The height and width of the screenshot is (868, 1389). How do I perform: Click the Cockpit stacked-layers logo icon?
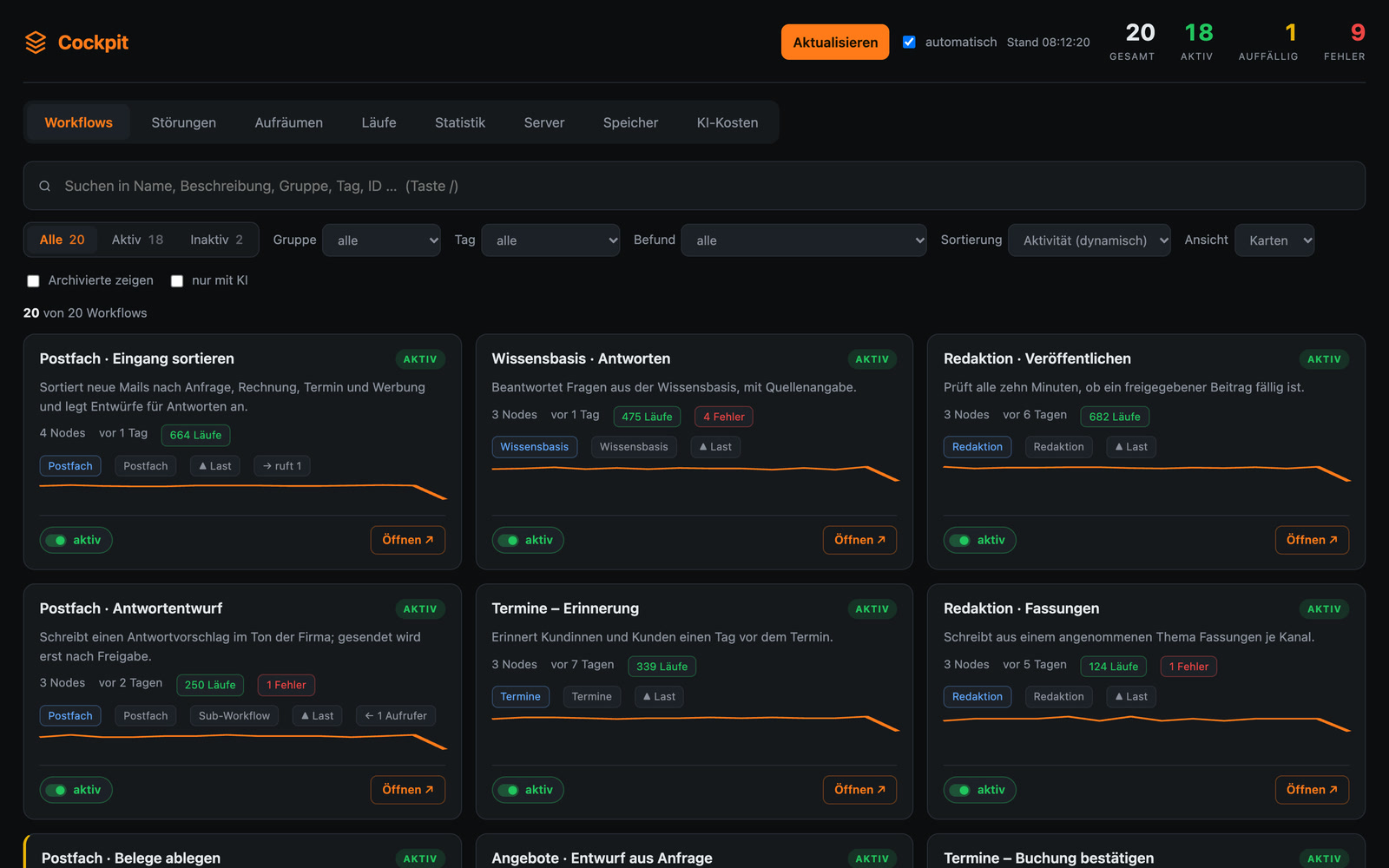pos(36,43)
